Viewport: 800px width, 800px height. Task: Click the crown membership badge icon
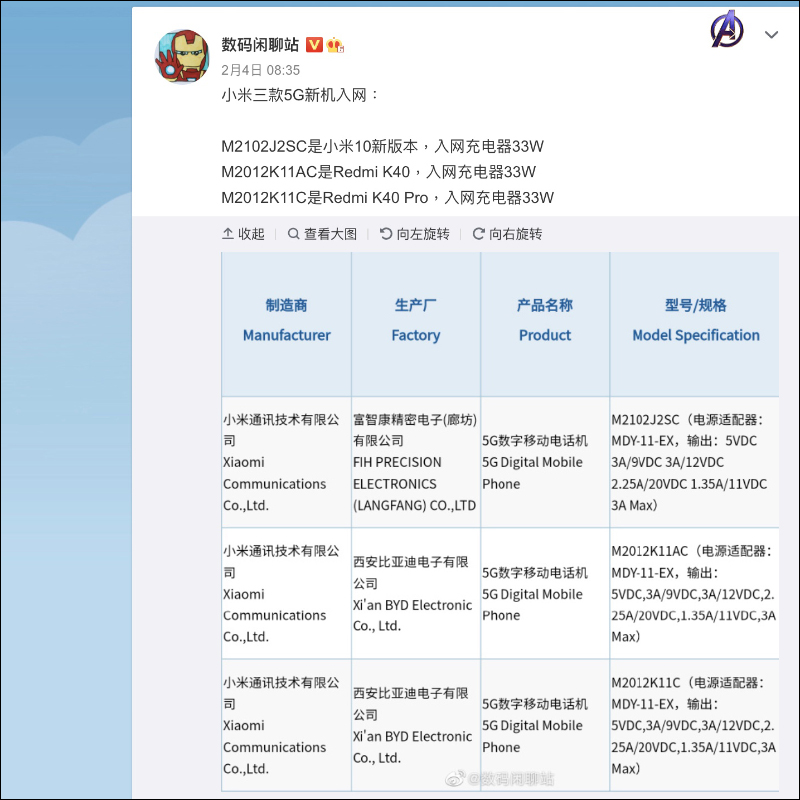coord(335,45)
